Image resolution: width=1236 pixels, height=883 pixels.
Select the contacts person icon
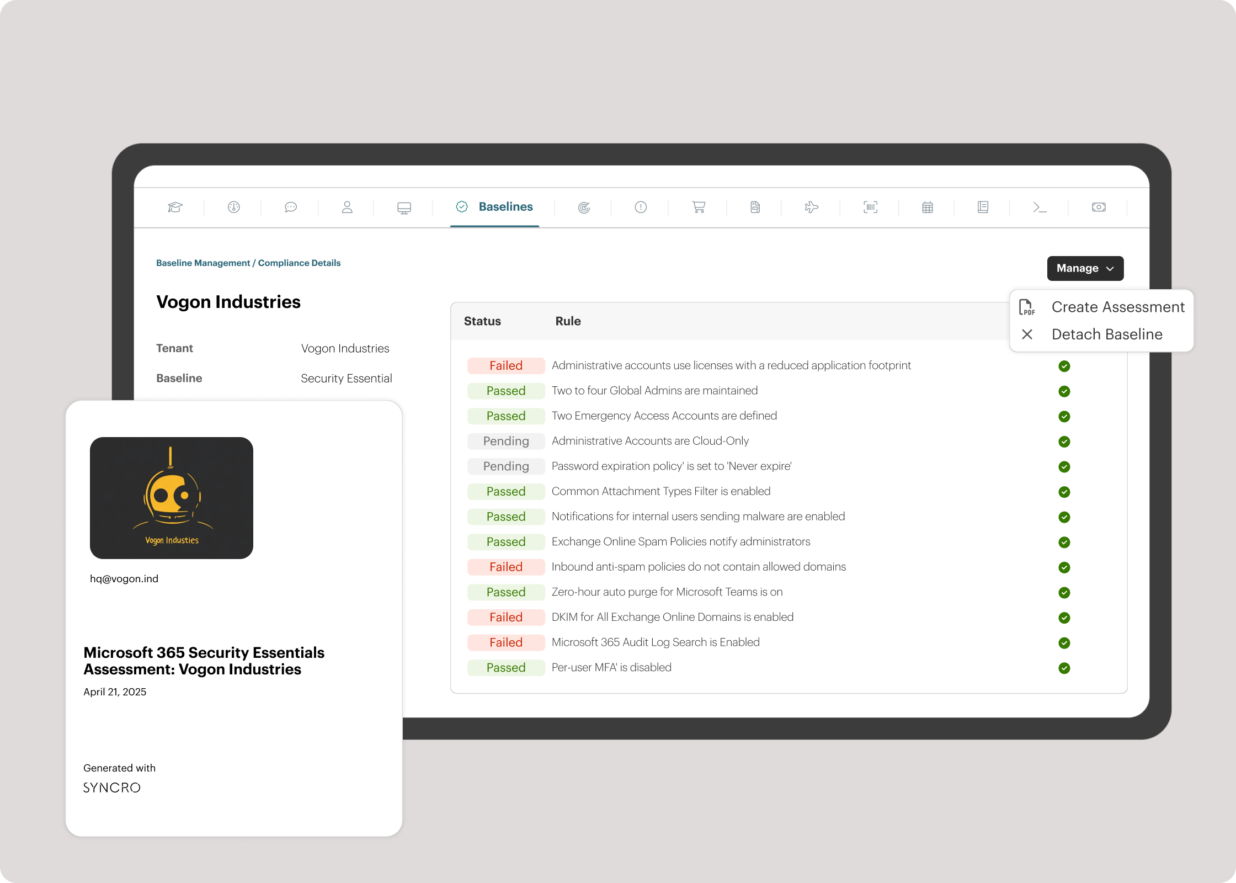347,207
